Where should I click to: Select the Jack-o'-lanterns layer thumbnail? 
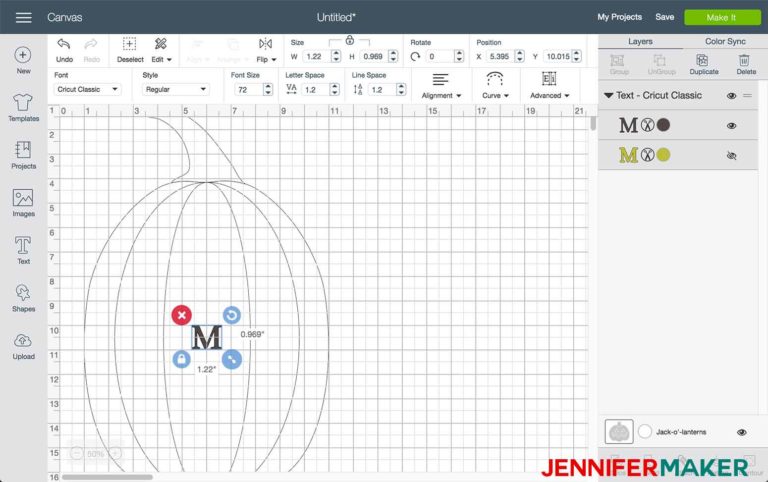(619, 432)
